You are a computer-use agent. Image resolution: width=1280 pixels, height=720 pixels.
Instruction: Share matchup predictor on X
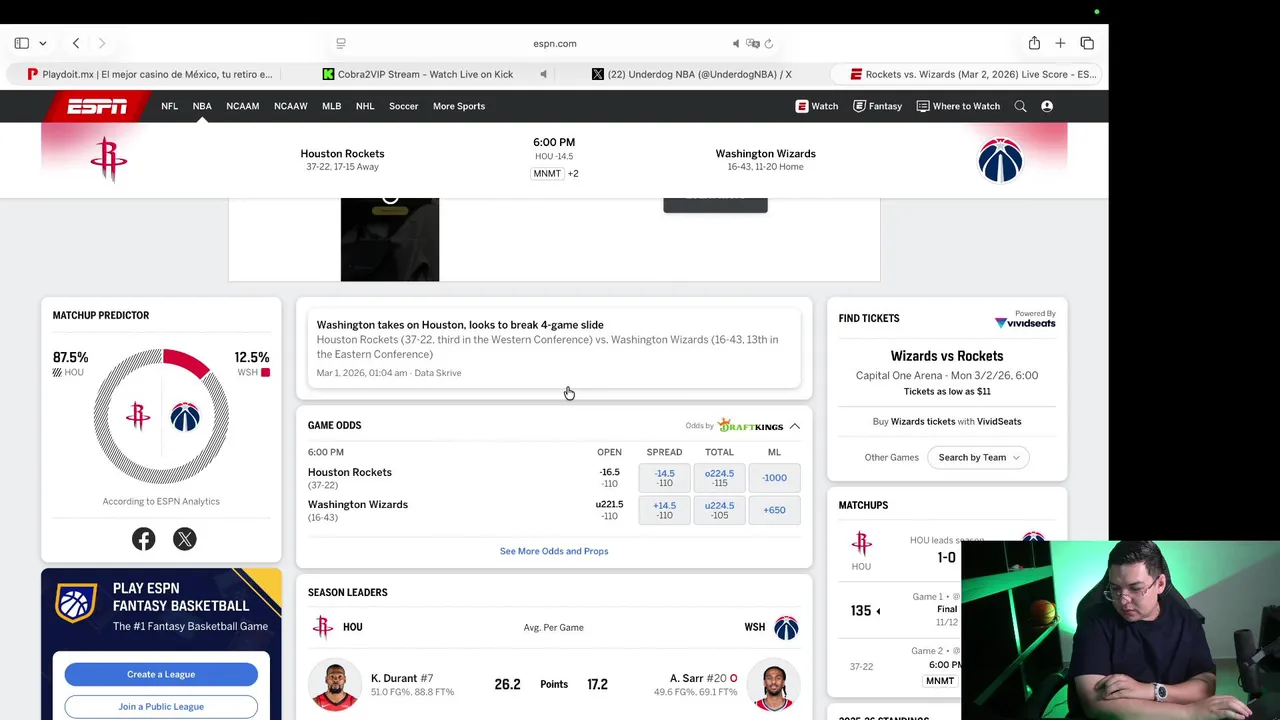coord(184,539)
